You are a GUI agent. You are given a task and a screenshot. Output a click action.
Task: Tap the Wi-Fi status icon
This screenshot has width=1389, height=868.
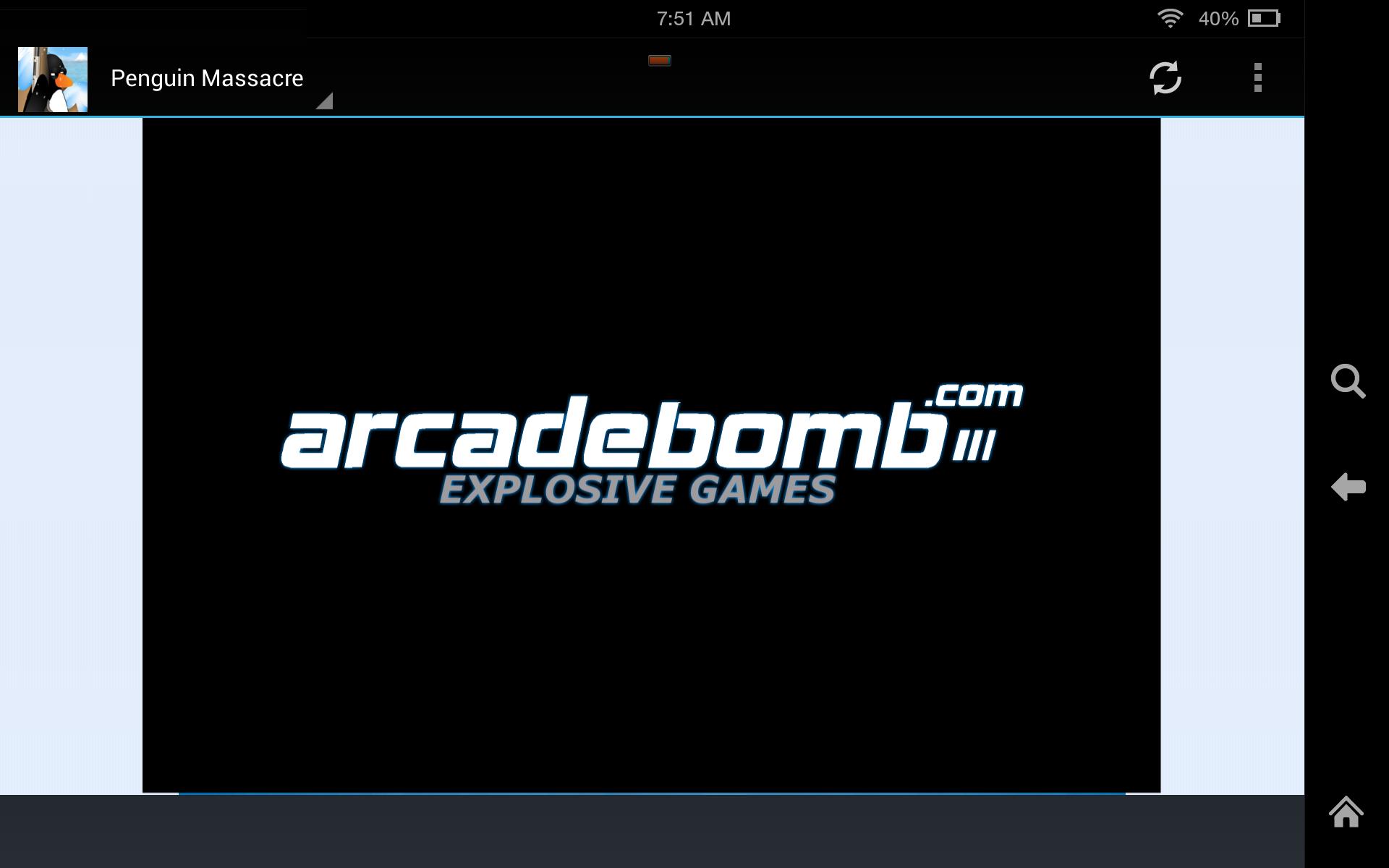[1170, 18]
